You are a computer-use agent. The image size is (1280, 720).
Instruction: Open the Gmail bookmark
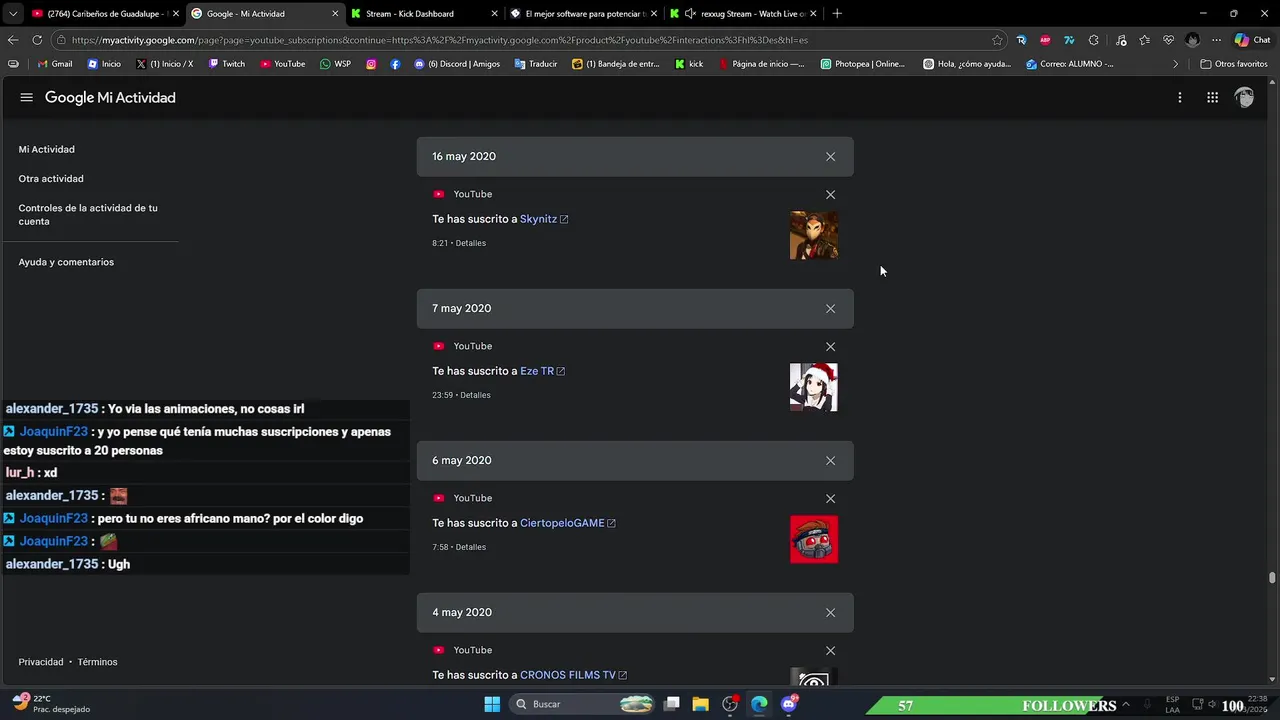click(55, 64)
